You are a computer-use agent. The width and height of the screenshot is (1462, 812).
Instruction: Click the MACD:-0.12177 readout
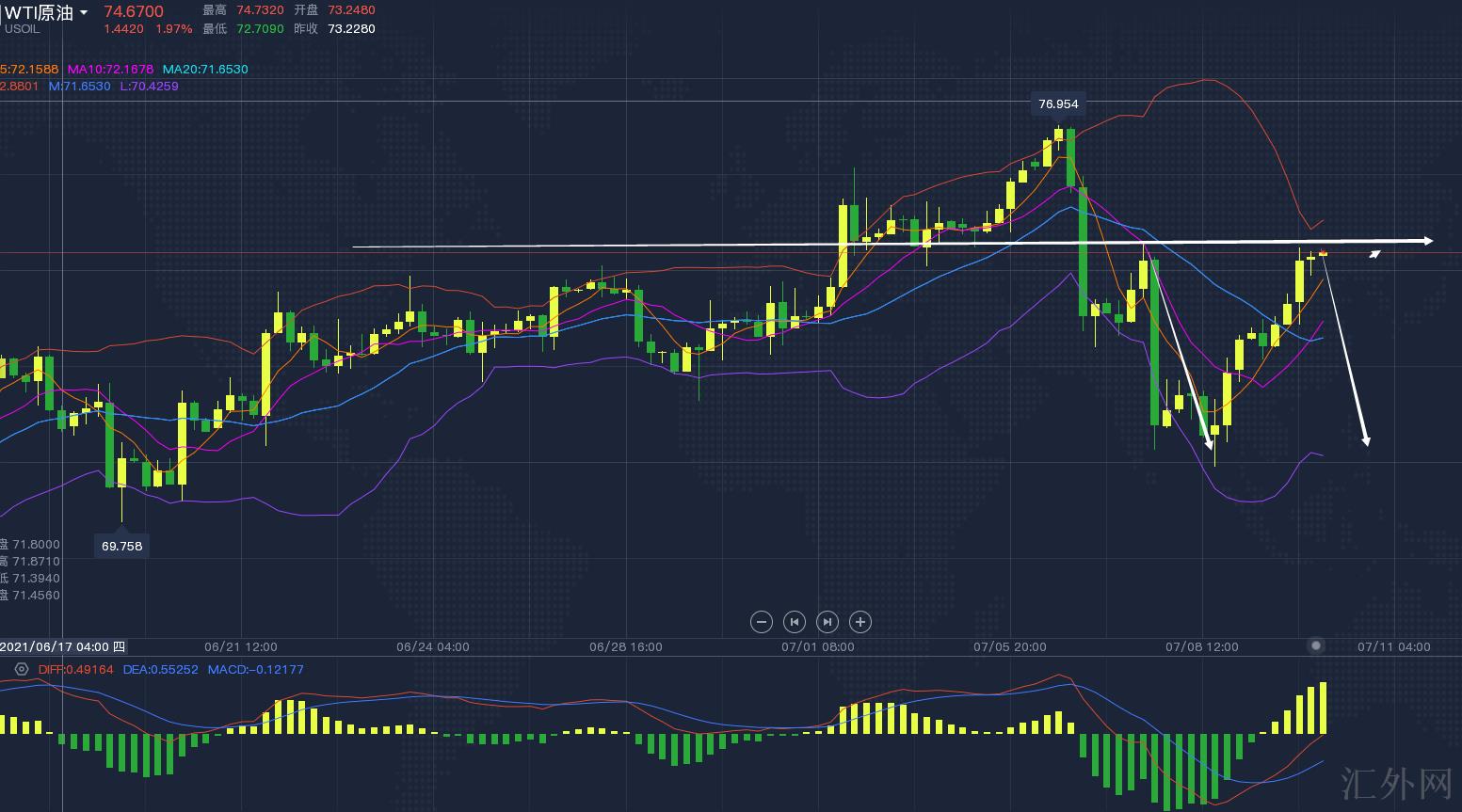coord(255,669)
